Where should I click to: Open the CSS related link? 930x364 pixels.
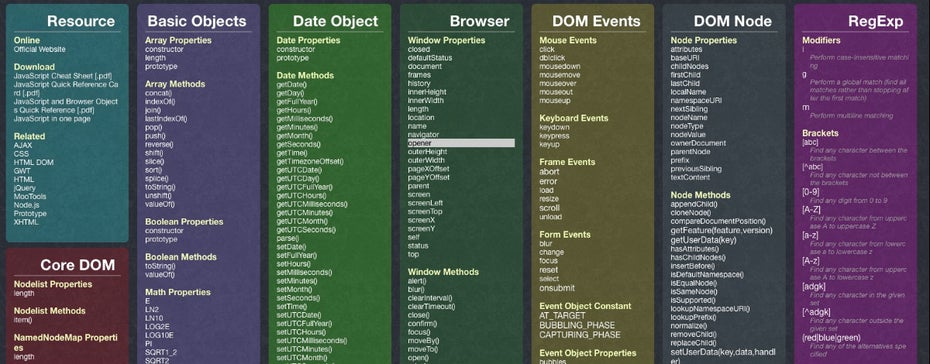[x=21, y=154]
